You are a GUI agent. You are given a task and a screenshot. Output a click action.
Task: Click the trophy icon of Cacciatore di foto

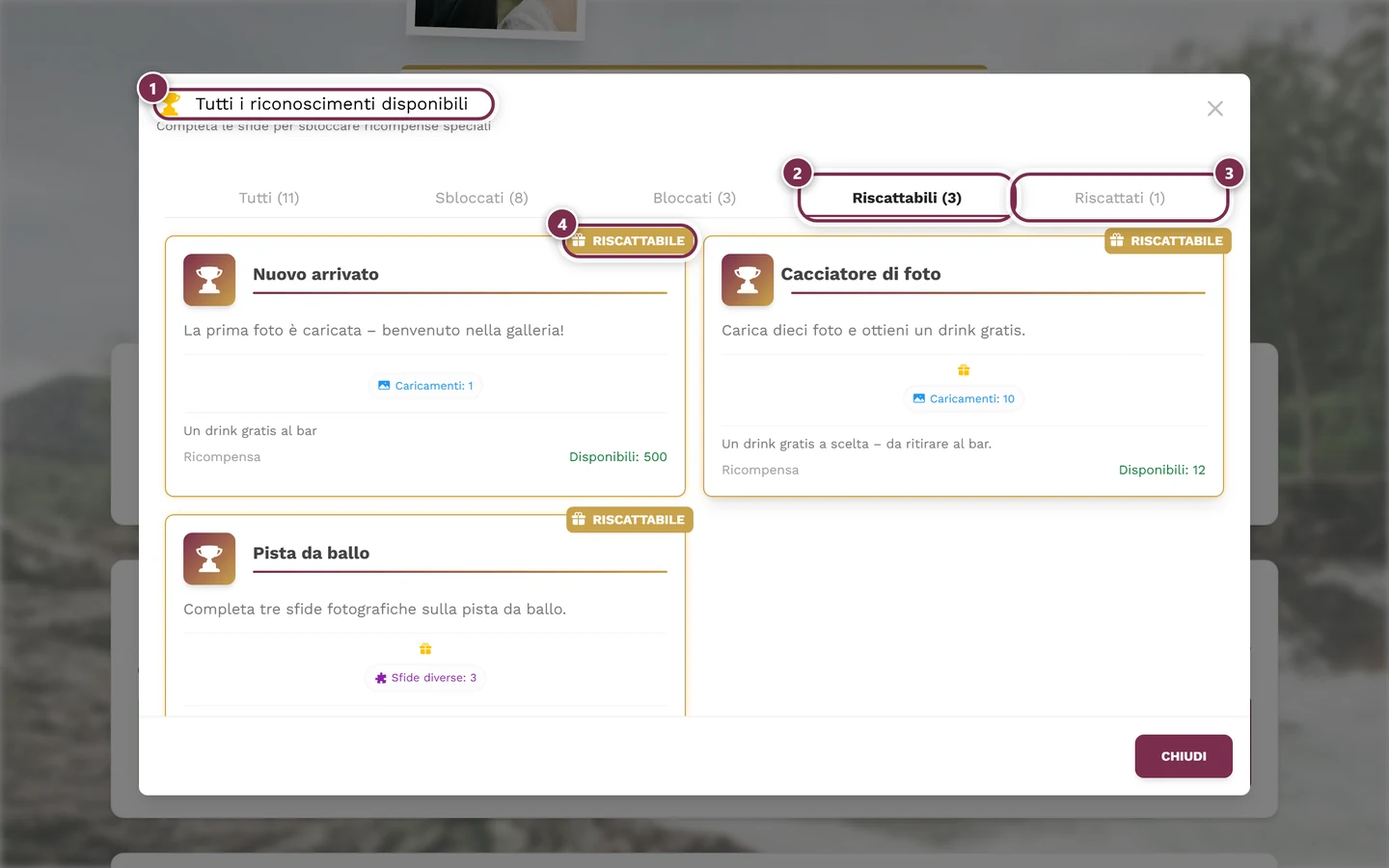[748, 280]
